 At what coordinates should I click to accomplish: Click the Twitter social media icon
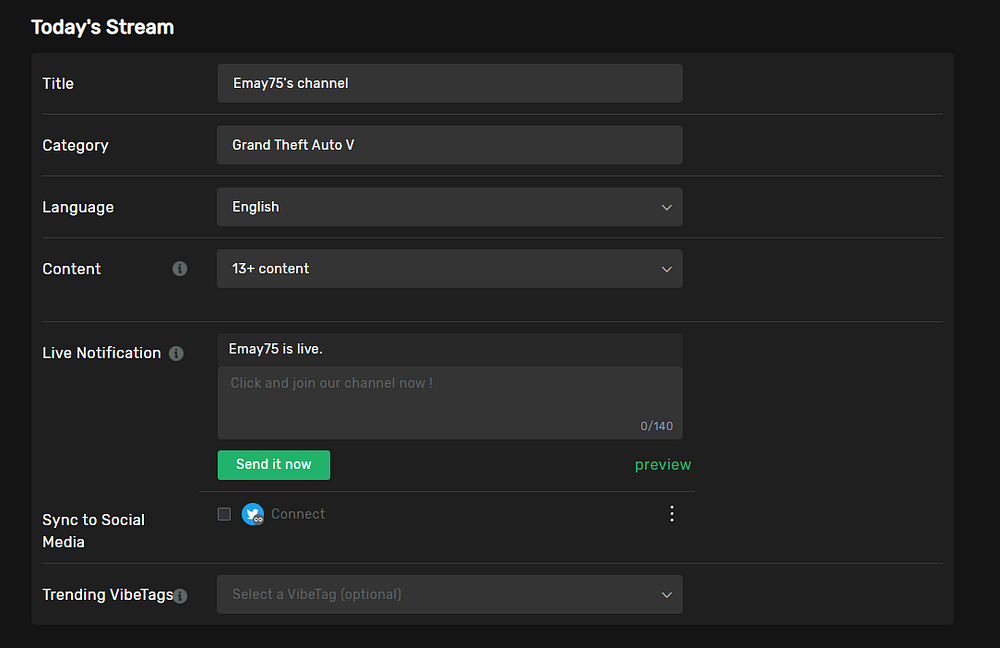pyautogui.click(x=252, y=514)
